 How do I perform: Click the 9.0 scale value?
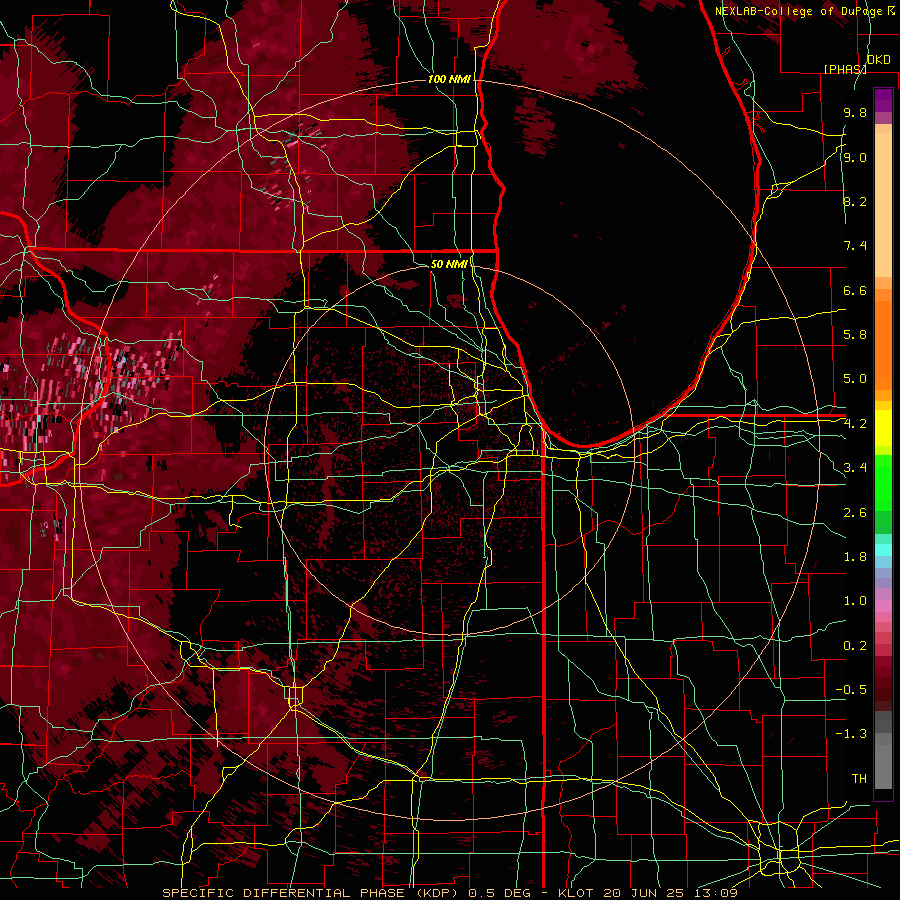(x=855, y=157)
